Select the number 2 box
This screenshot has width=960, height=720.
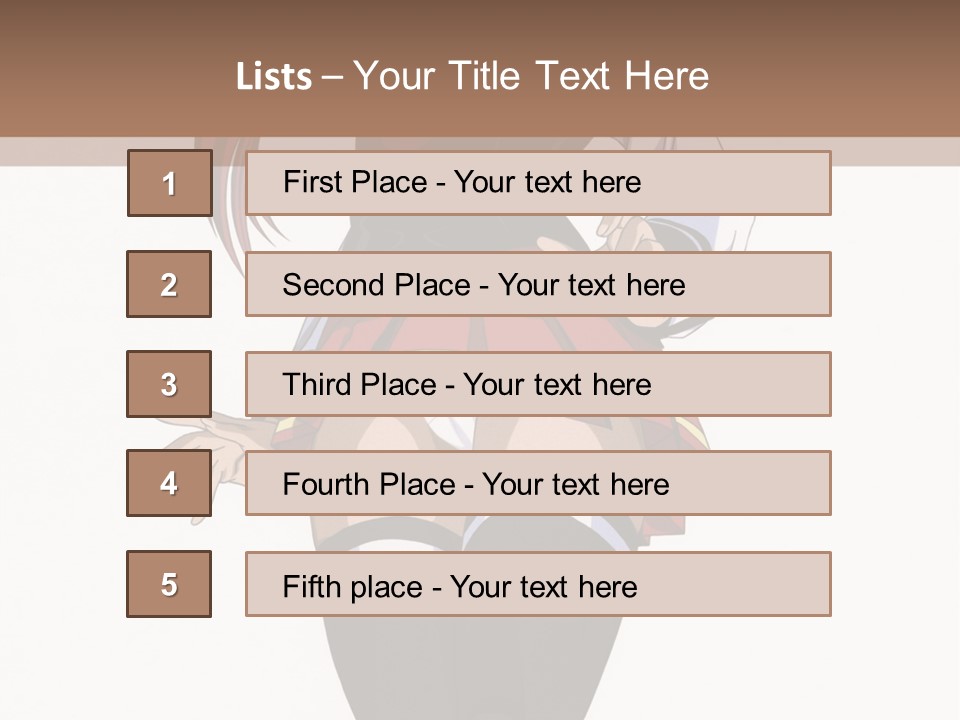coord(169,284)
